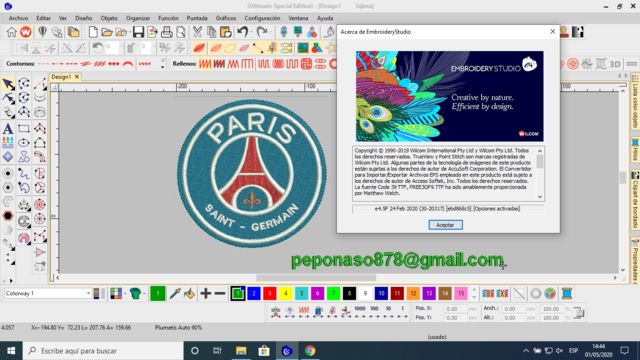Viewport: 640px width, 360px height.
Task: Apply color with the paint bucket icon
Action: tap(189, 293)
